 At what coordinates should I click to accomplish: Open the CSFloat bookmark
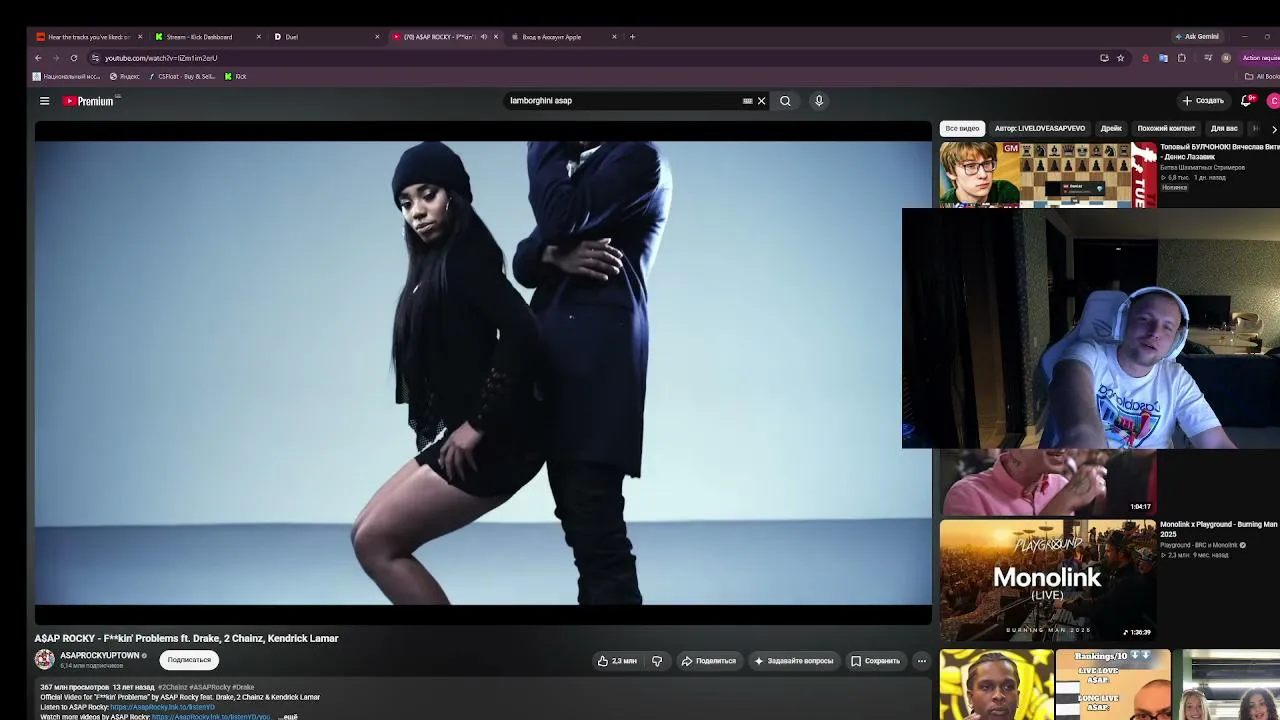(181, 77)
